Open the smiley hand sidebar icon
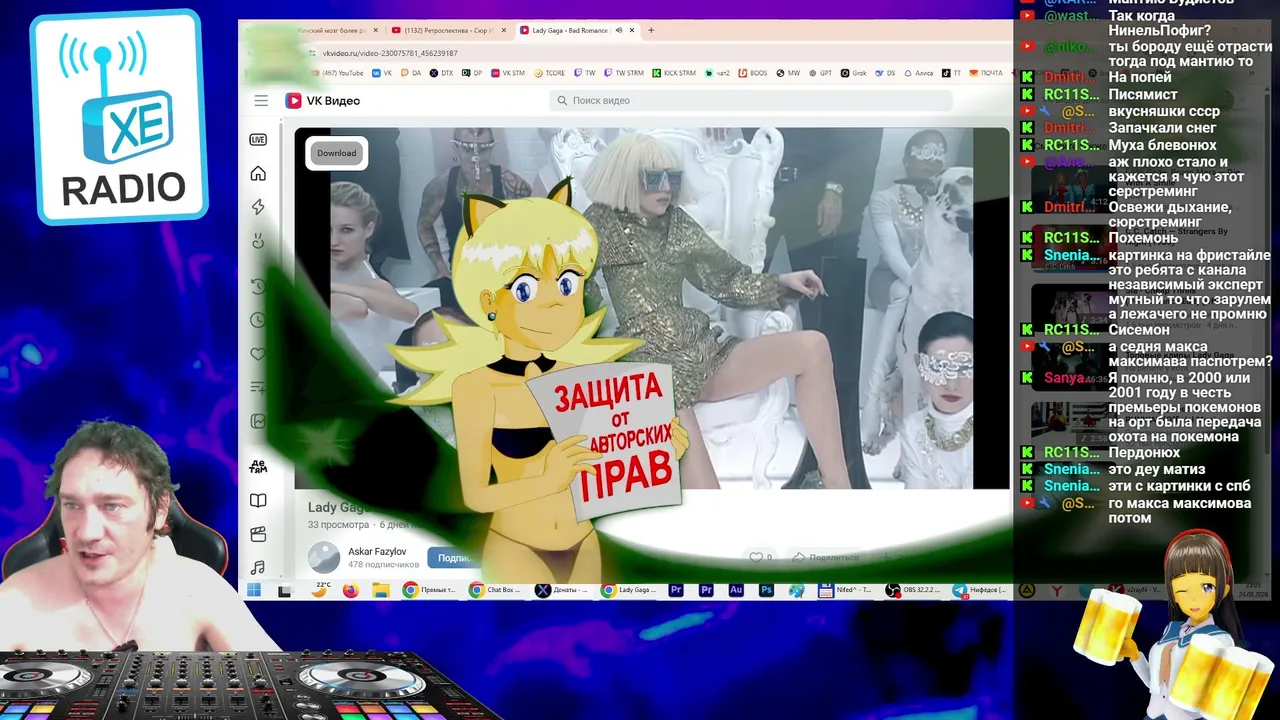The width and height of the screenshot is (1280, 720). [x=258, y=241]
